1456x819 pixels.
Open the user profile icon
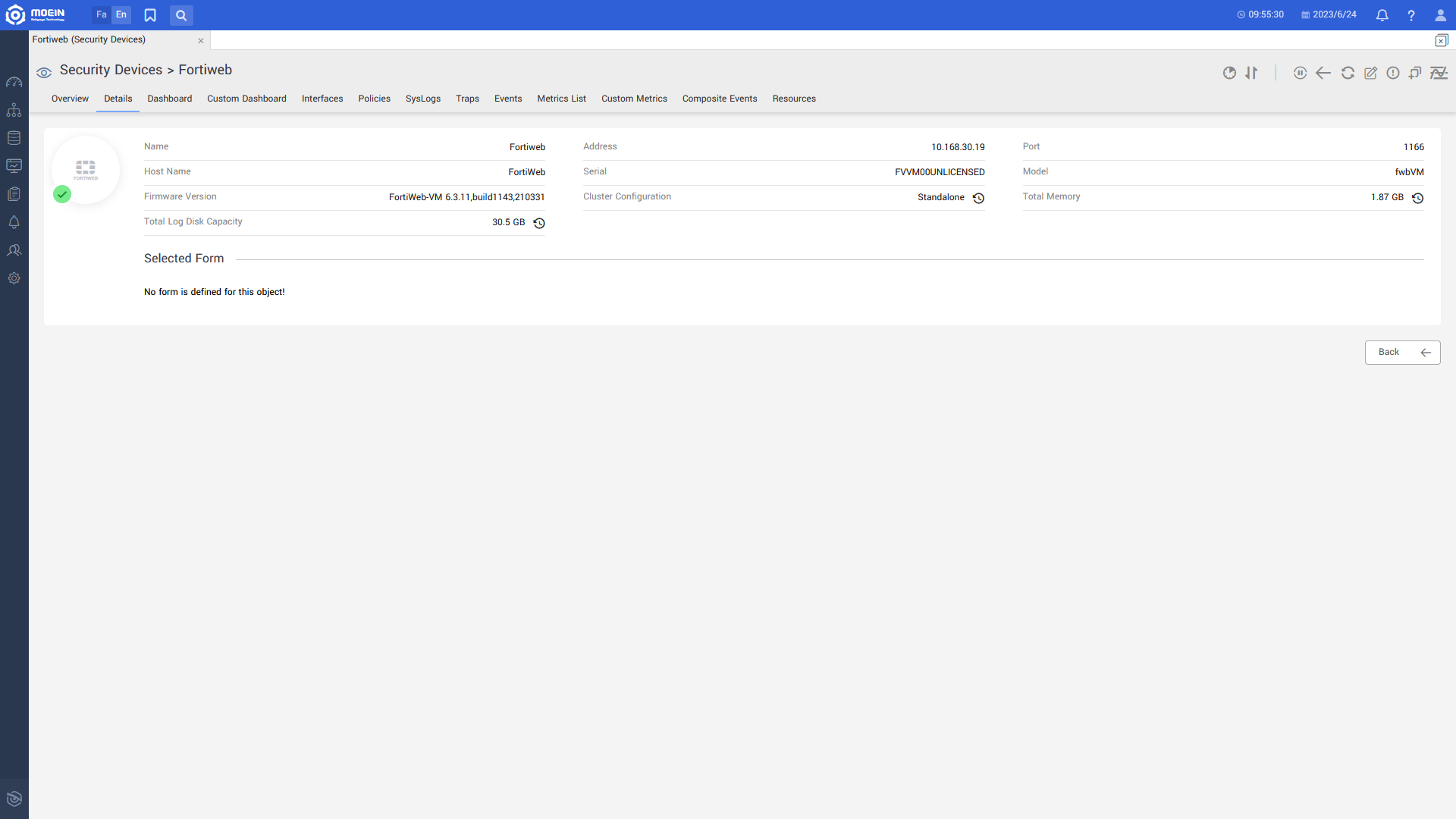click(1440, 15)
